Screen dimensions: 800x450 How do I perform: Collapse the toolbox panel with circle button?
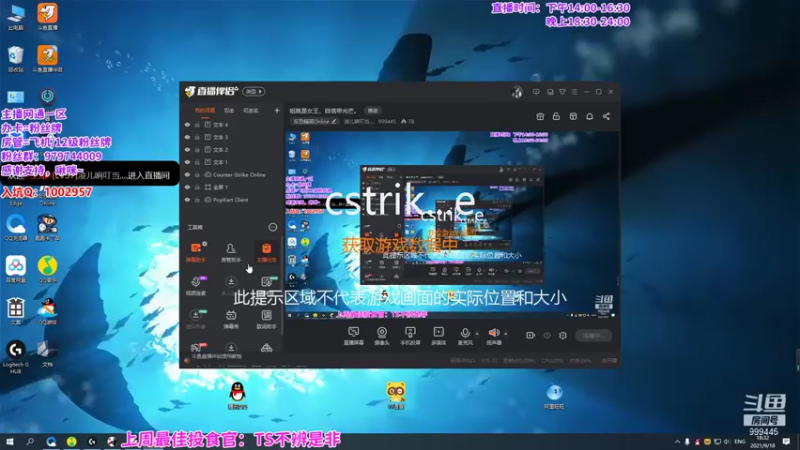click(x=272, y=227)
